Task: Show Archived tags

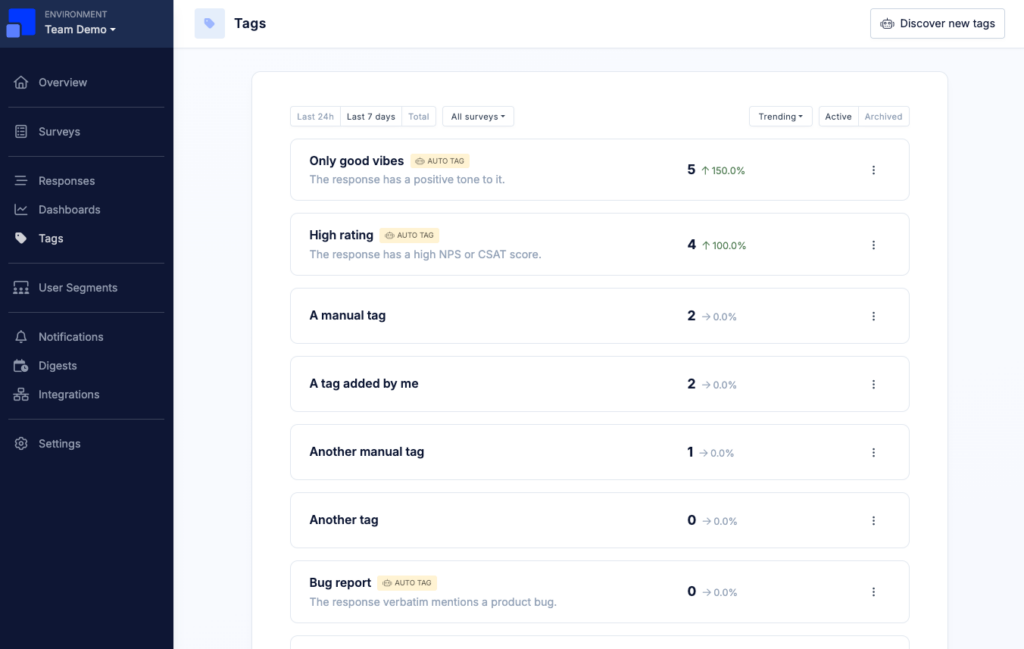Action: pos(883,116)
